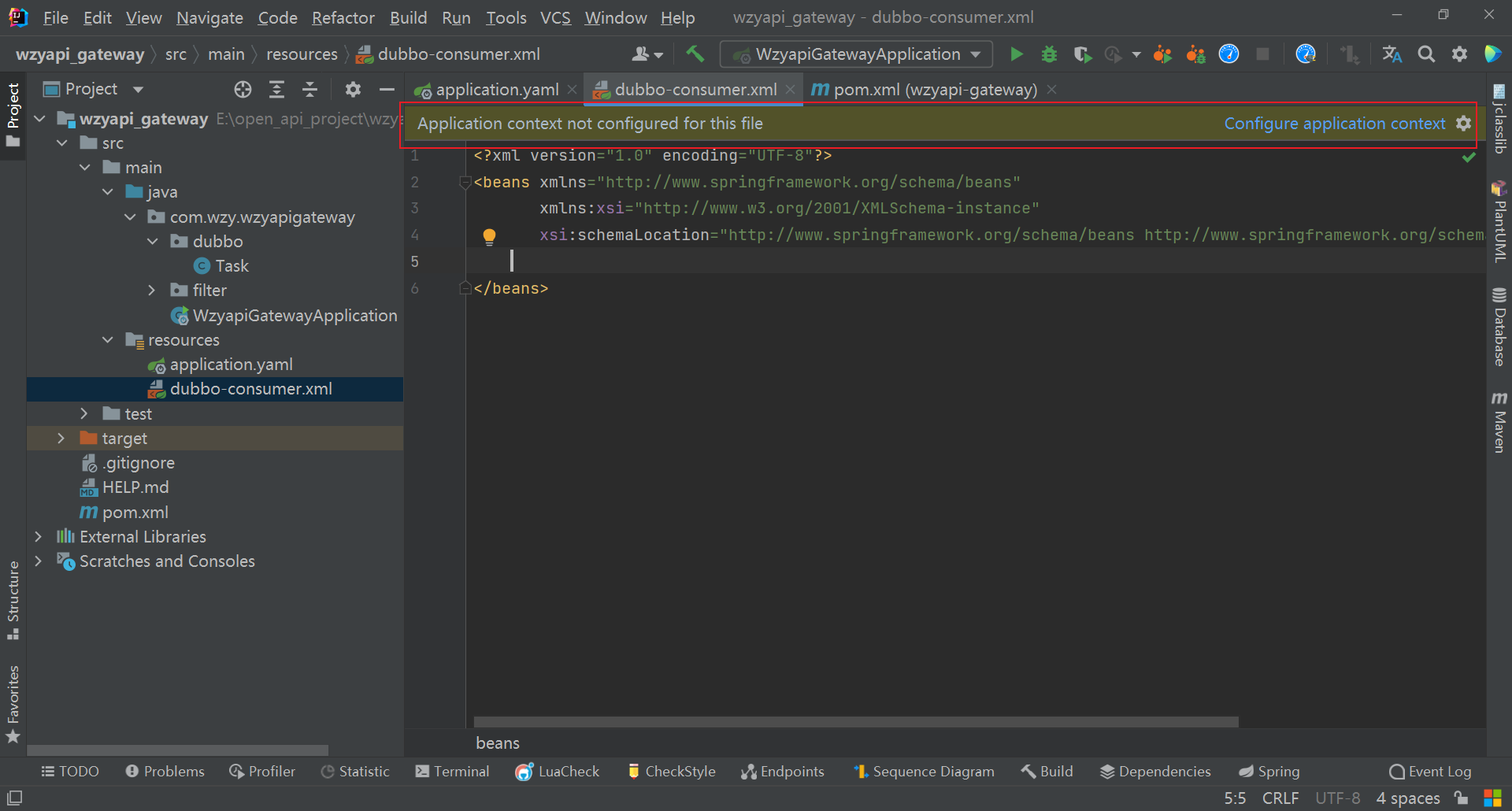Click the Build project hammer icon
Screen dimensions: 1512x811
pos(695,54)
